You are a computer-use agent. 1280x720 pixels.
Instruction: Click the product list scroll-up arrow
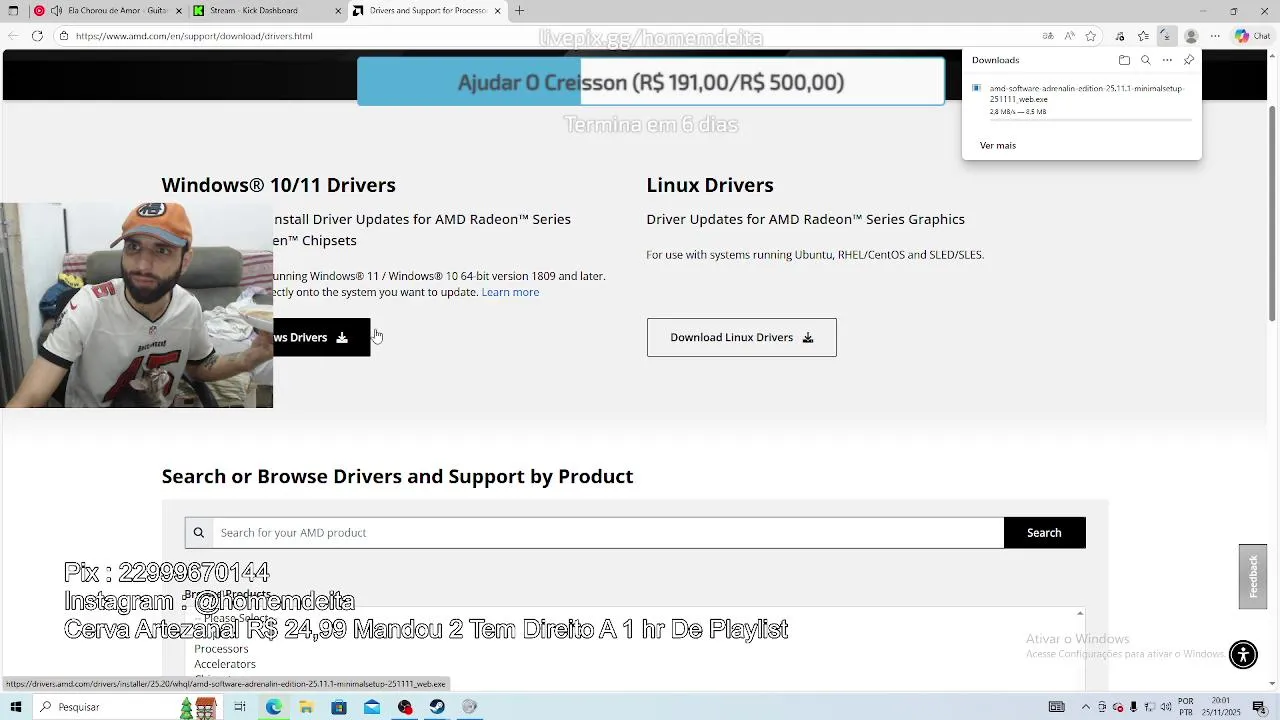(1080, 613)
